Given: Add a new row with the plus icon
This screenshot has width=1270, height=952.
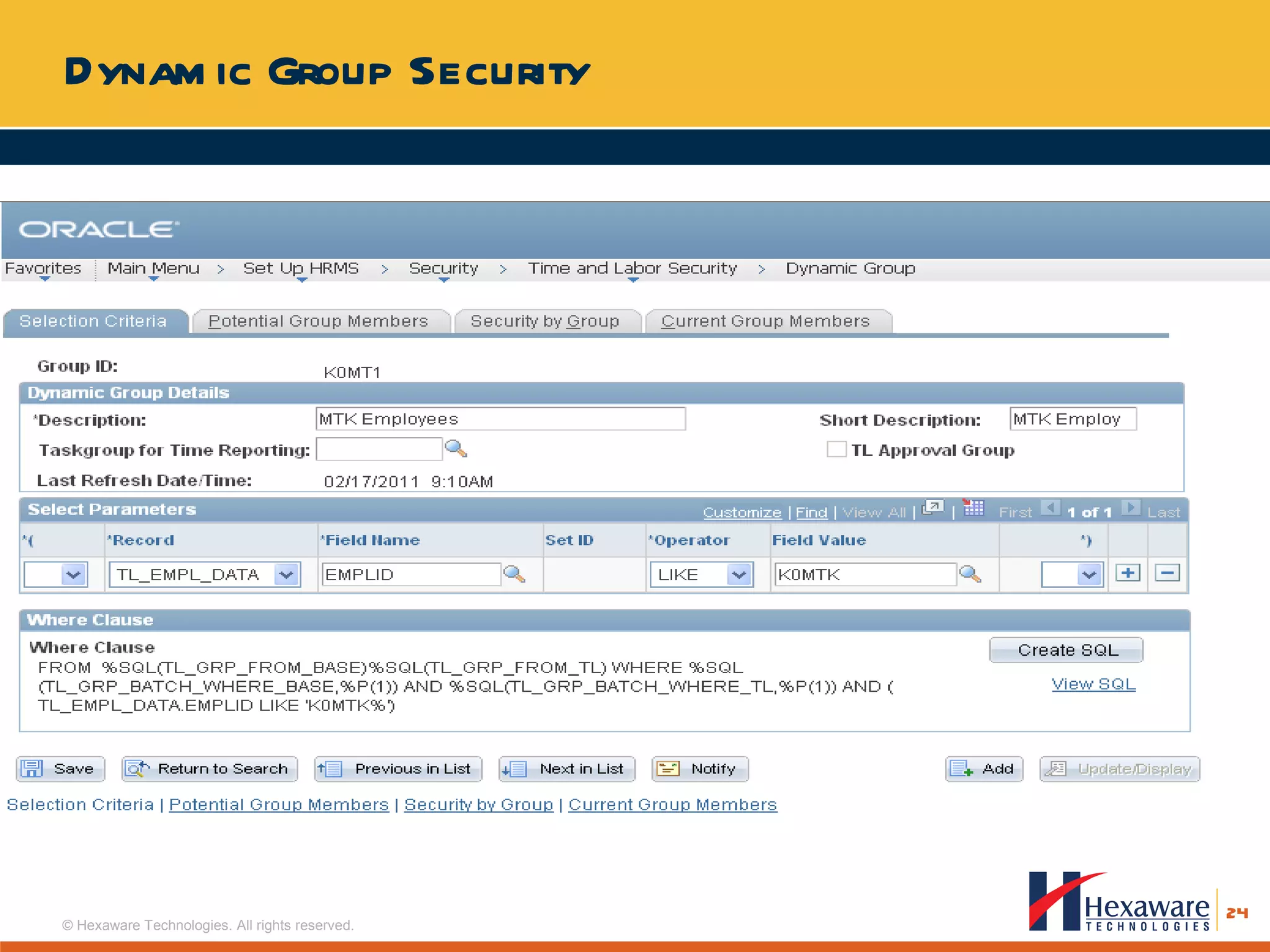Looking at the screenshot, I should click(x=1128, y=573).
